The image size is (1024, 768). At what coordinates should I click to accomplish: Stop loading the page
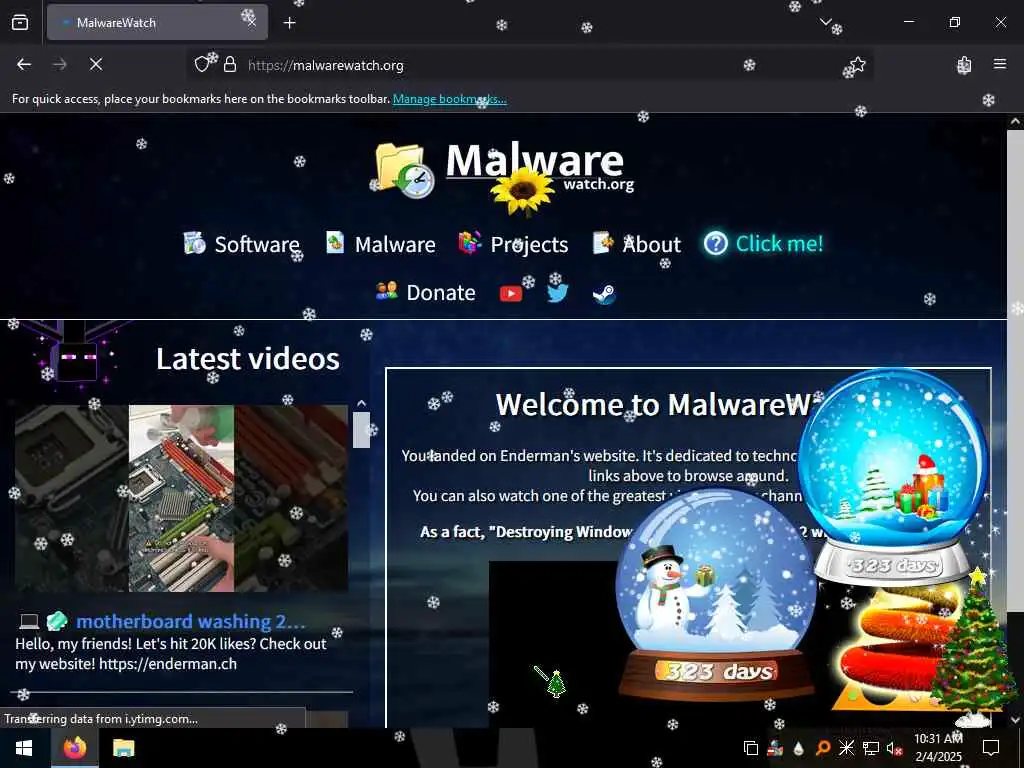click(96, 64)
